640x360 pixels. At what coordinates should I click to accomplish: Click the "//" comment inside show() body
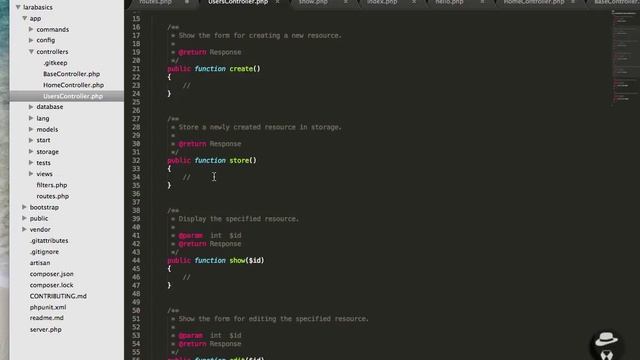point(187,277)
